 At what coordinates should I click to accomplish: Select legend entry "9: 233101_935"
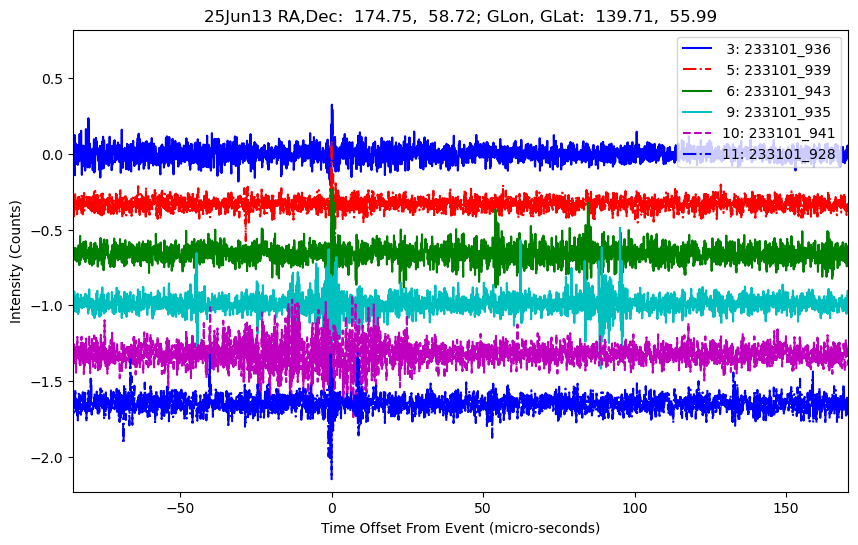pyautogui.click(x=756, y=112)
